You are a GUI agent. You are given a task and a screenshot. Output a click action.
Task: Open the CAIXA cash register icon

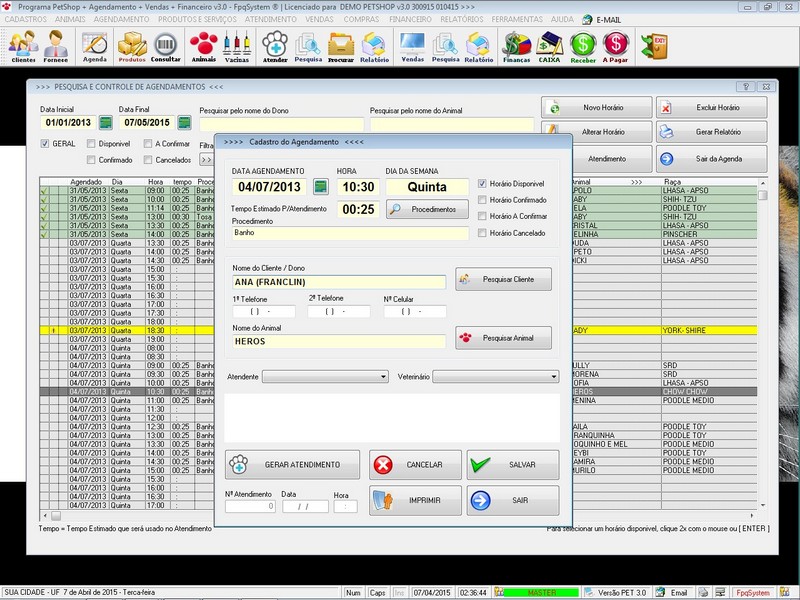tap(550, 45)
